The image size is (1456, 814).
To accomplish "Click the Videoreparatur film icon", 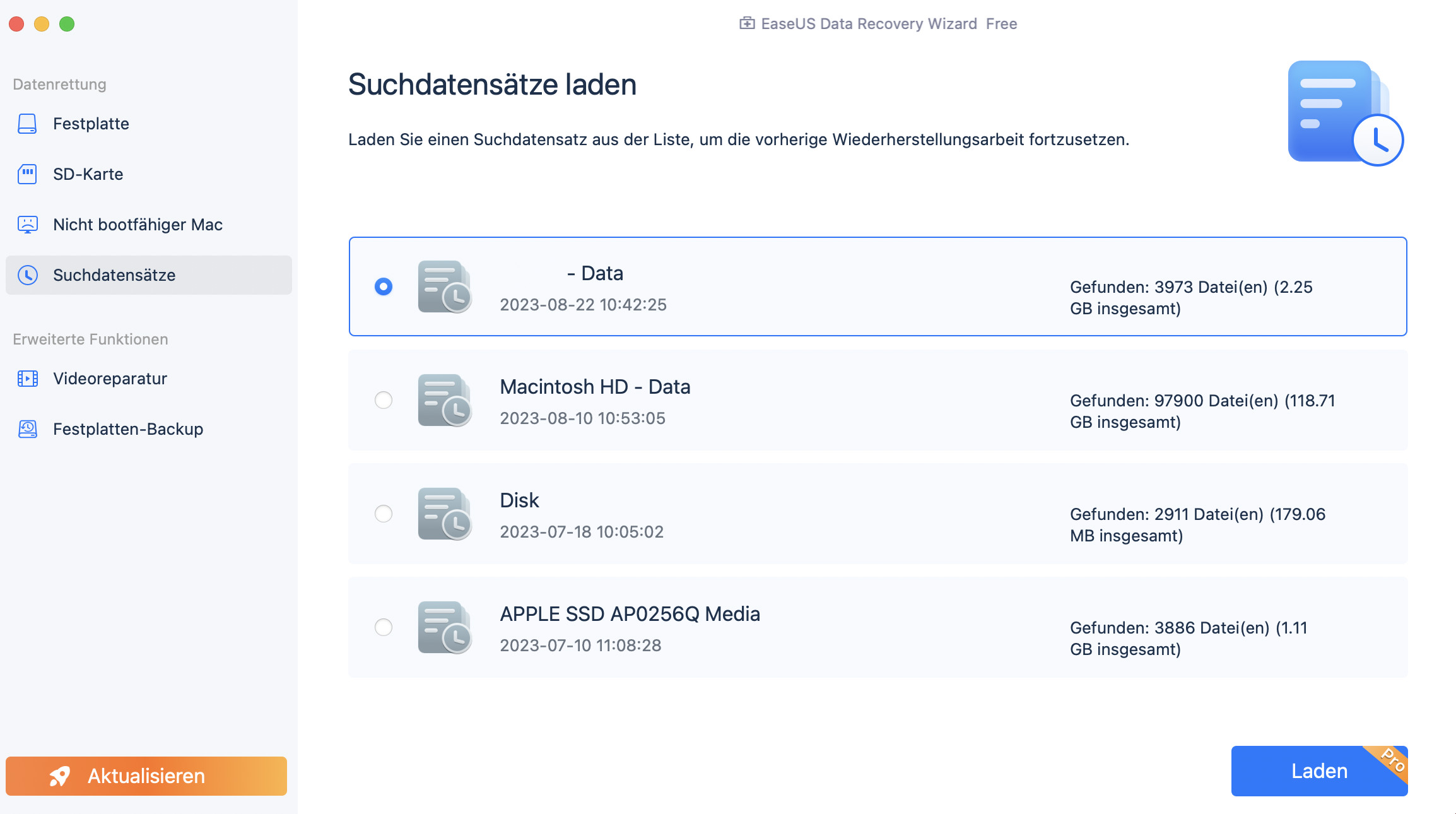I will coord(27,379).
